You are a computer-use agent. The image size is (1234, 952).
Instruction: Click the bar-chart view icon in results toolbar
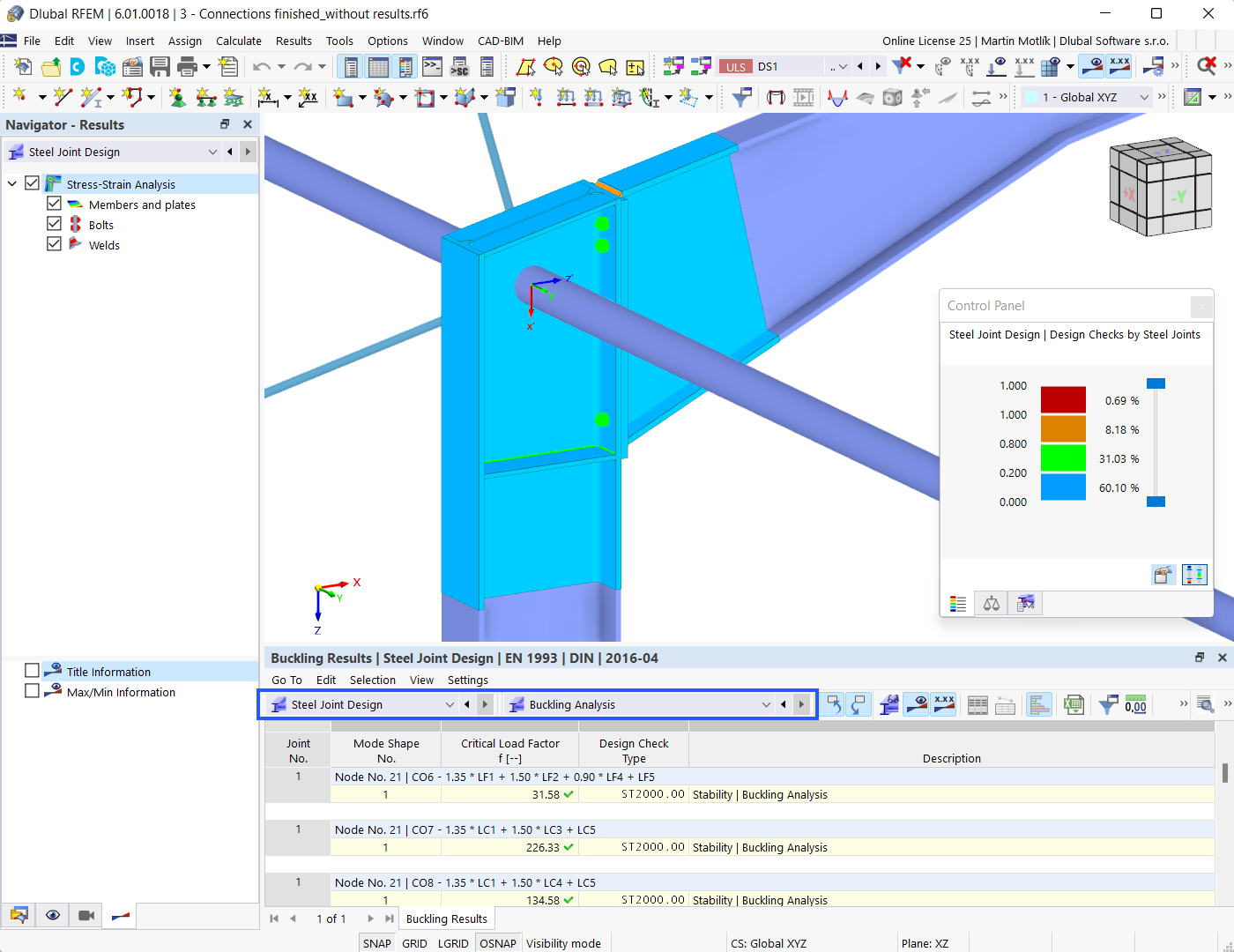(1039, 704)
